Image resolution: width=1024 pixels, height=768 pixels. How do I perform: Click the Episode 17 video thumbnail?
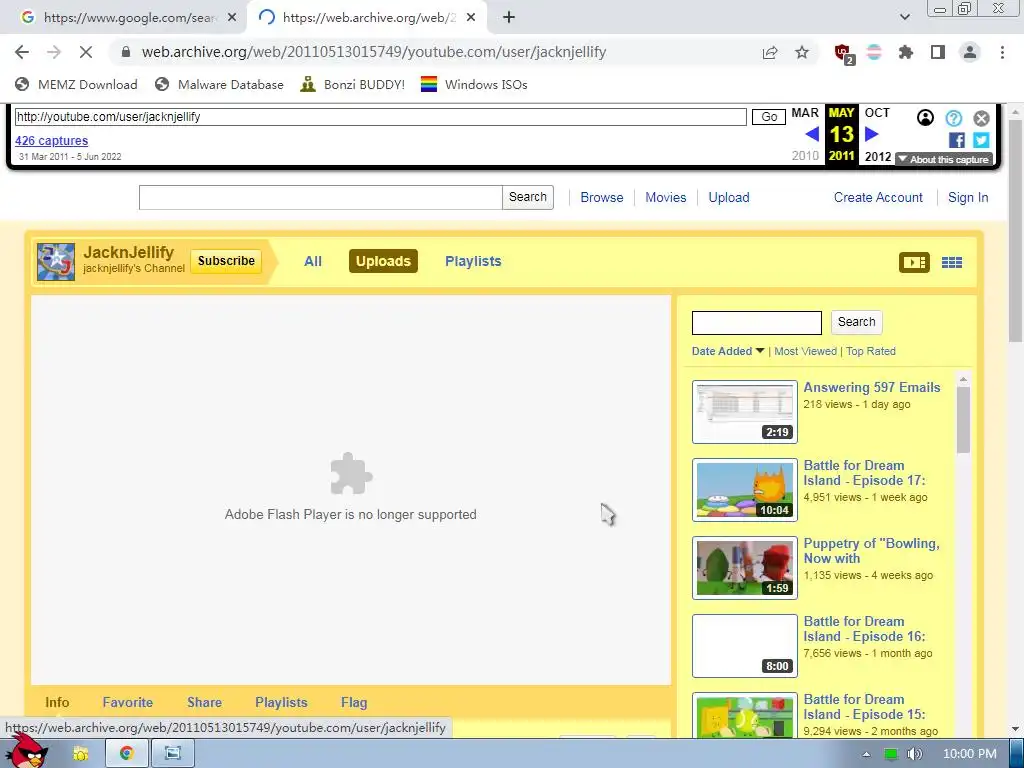coord(744,490)
